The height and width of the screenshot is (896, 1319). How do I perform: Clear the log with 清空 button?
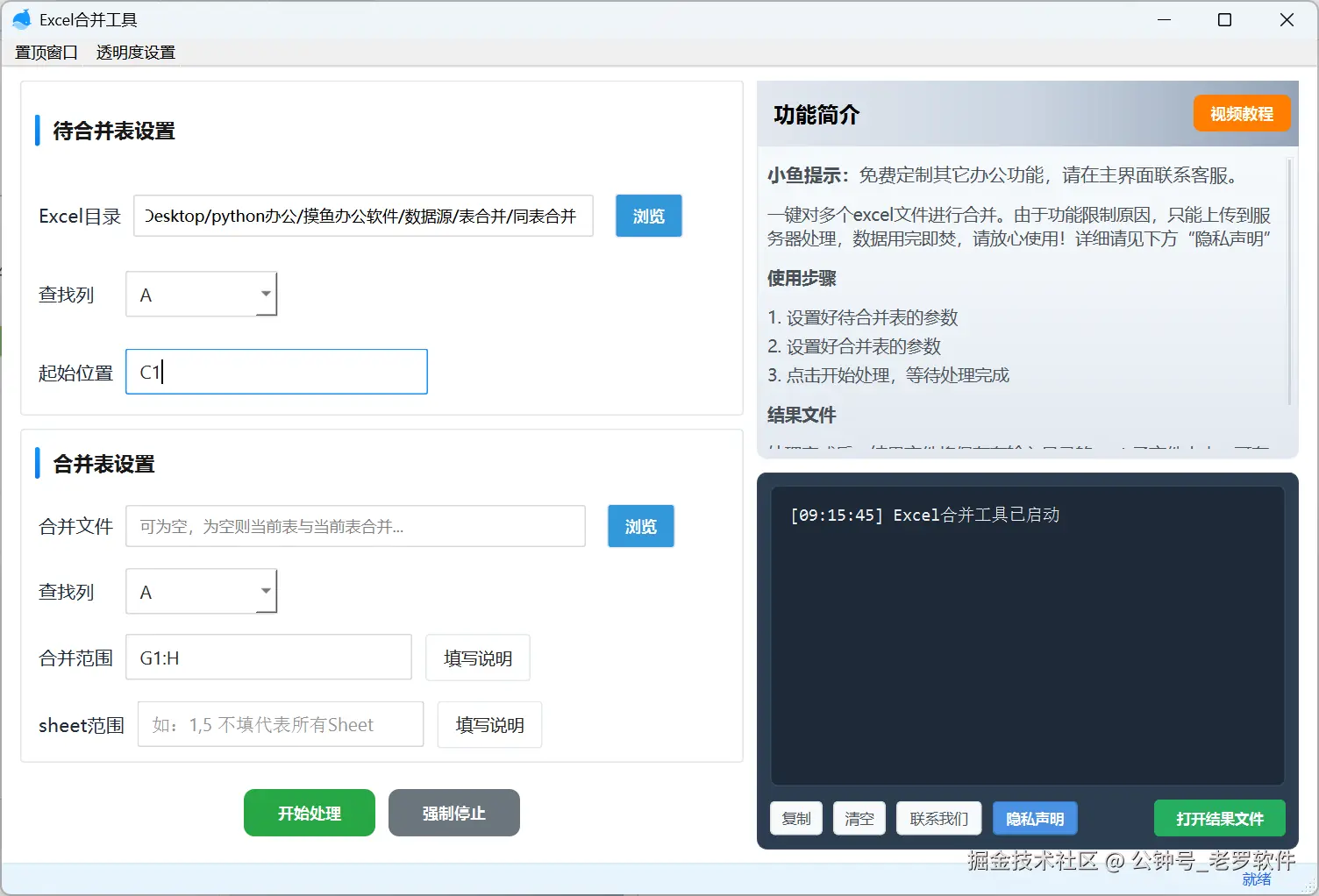pos(859,818)
